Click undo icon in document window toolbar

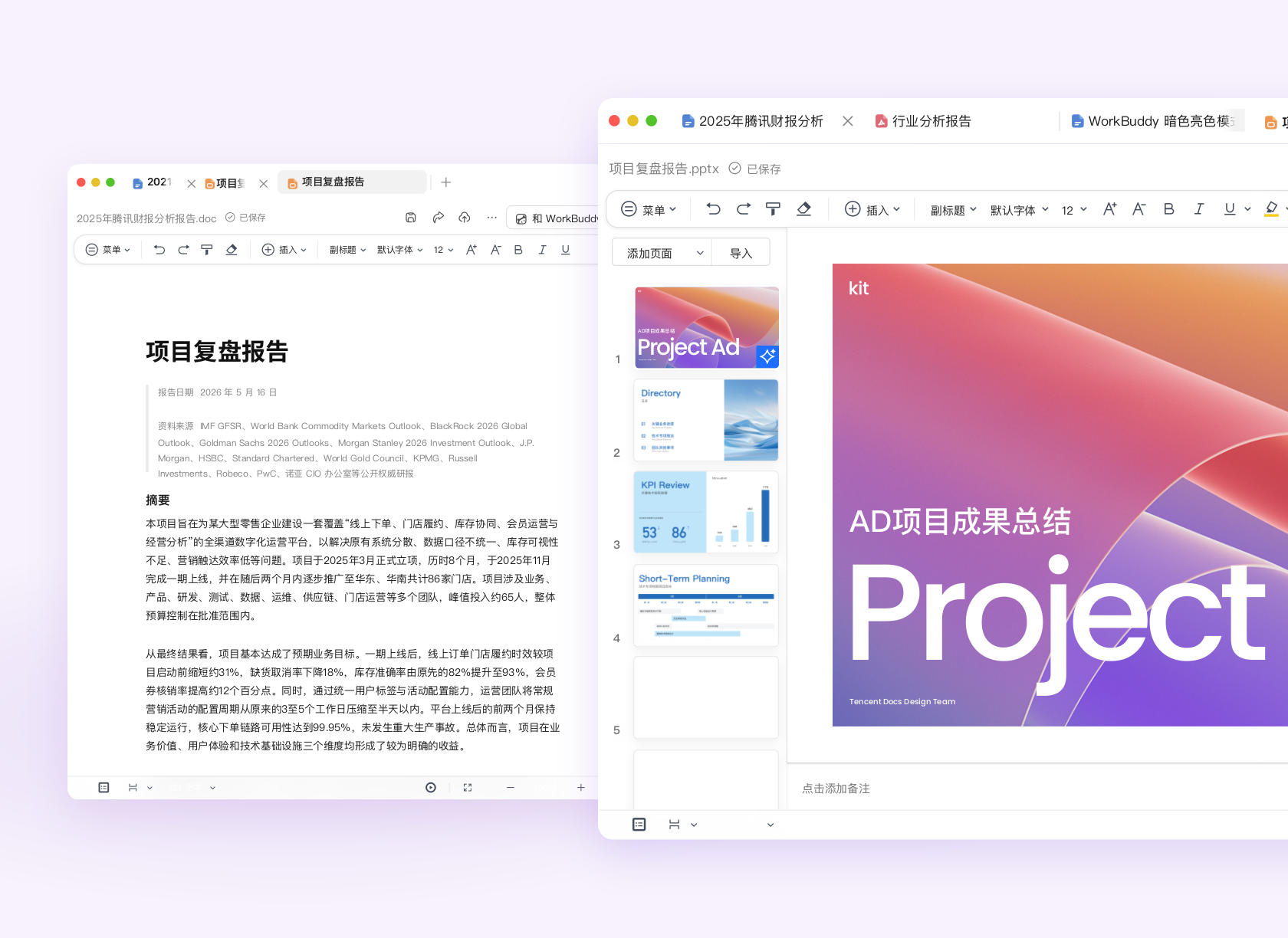(x=159, y=250)
